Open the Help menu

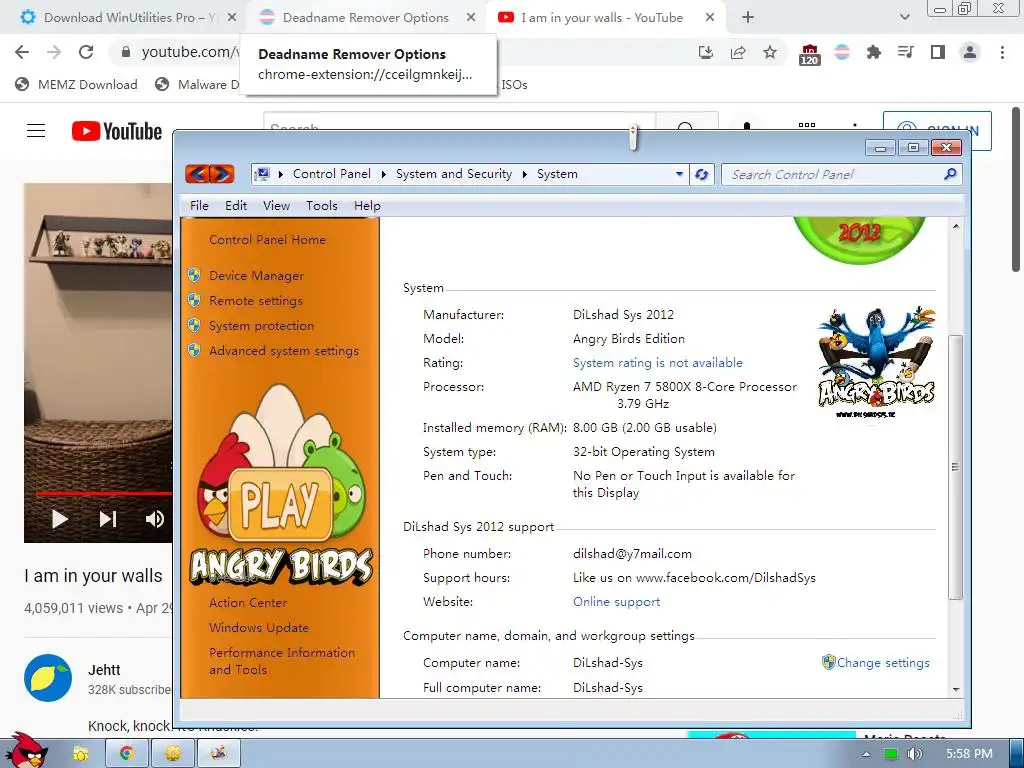click(x=367, y=206)
